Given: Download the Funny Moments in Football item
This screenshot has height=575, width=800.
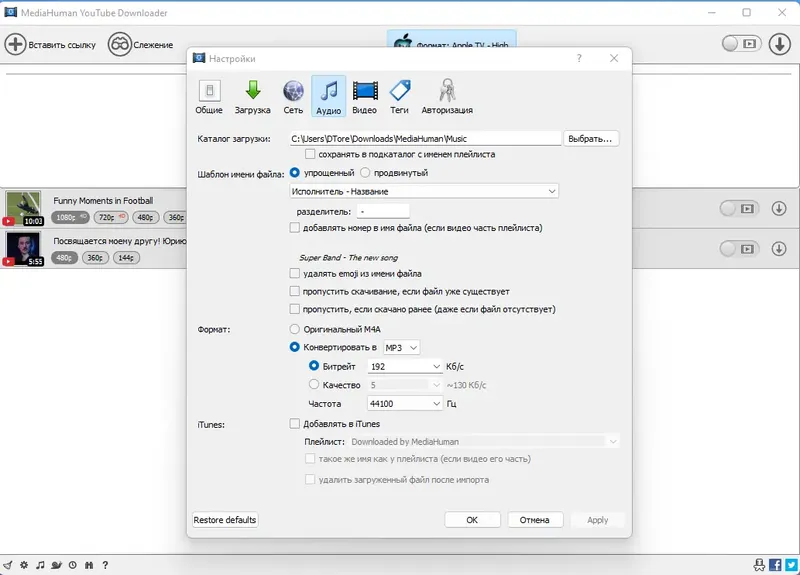Looking at the screenshot, I should point(779,208).
